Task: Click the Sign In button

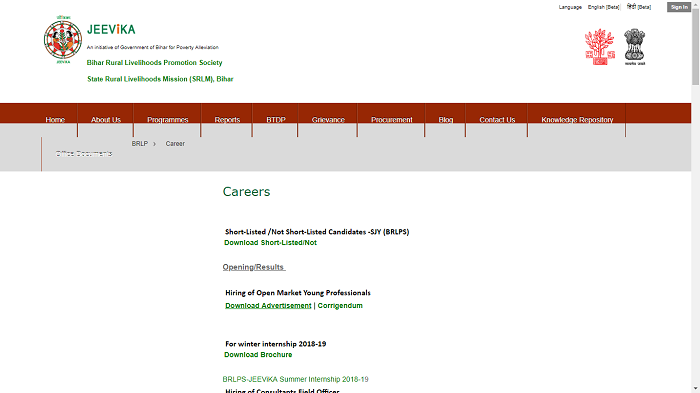Action: click(679, 7)
